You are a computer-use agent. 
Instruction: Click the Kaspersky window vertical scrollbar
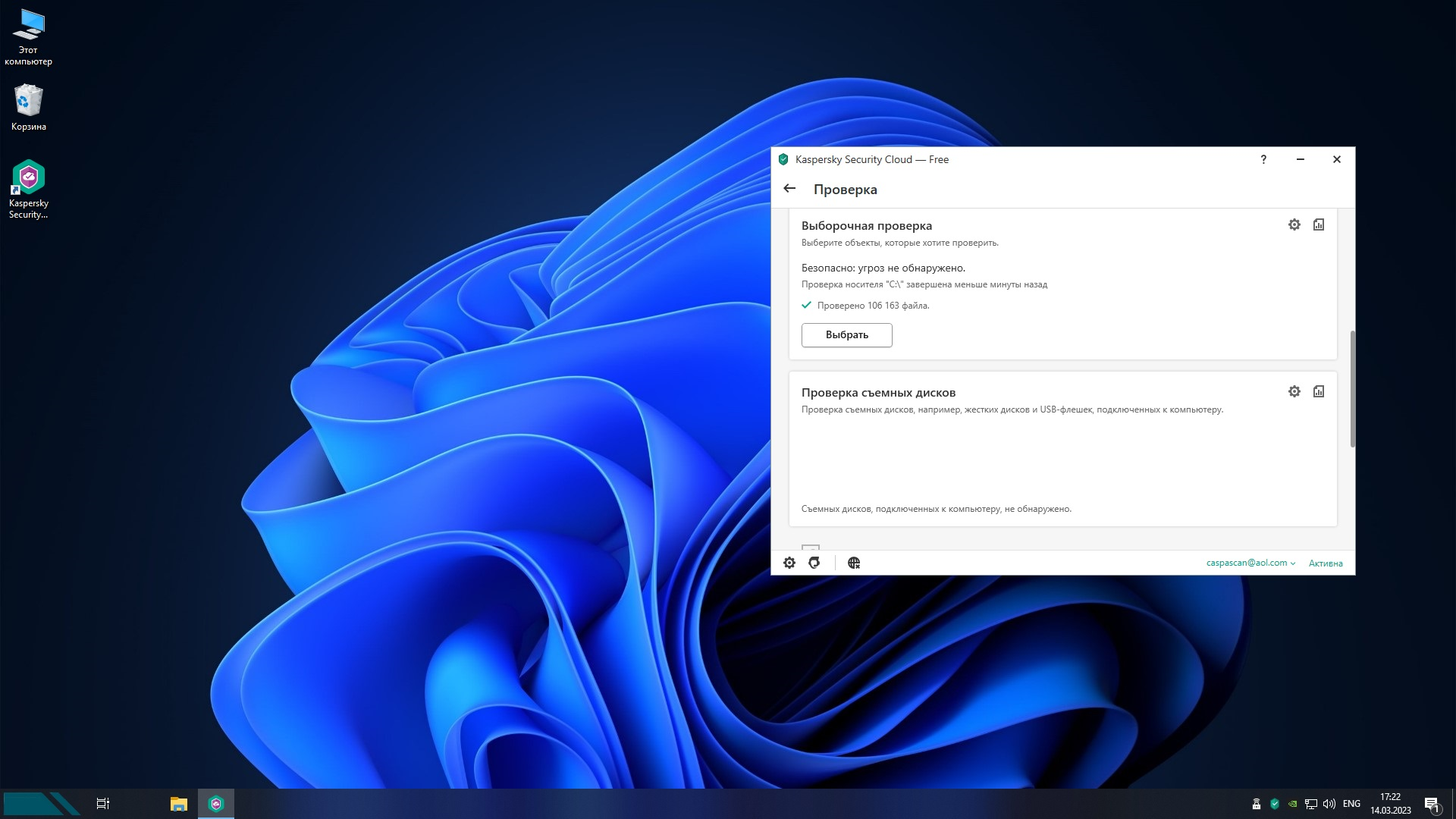tap(1352, 389)
